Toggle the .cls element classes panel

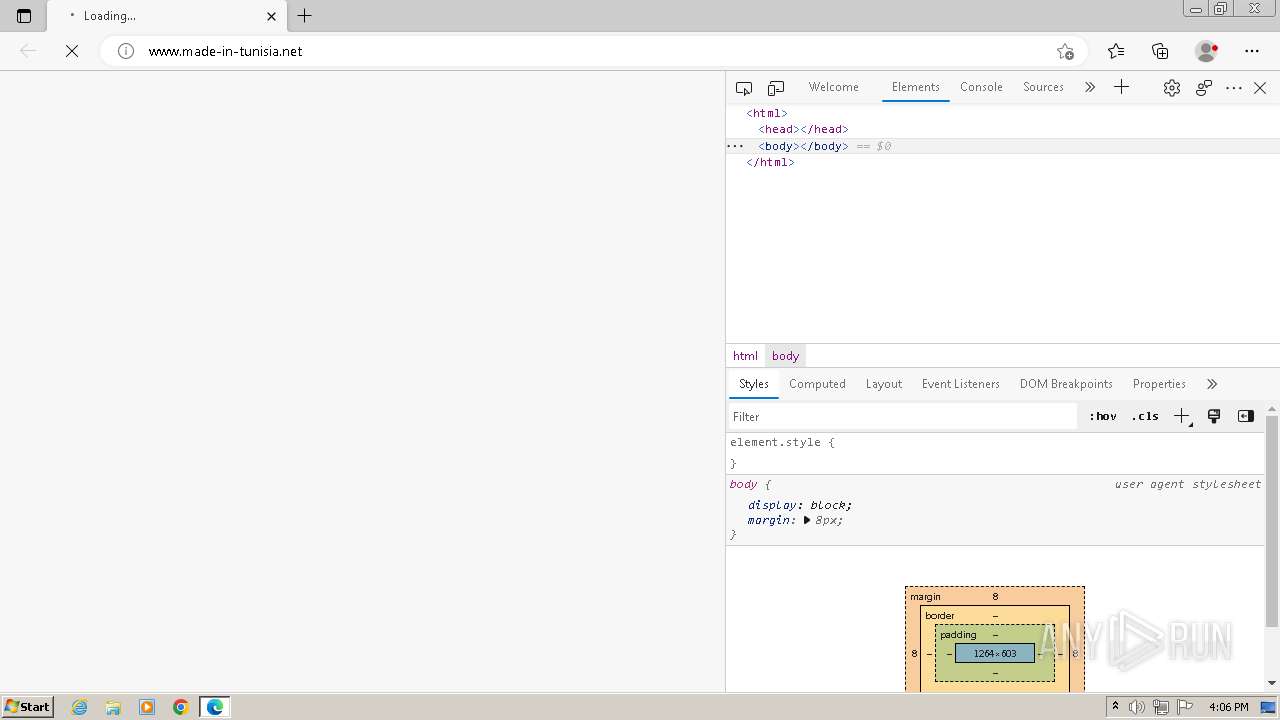1145,417
